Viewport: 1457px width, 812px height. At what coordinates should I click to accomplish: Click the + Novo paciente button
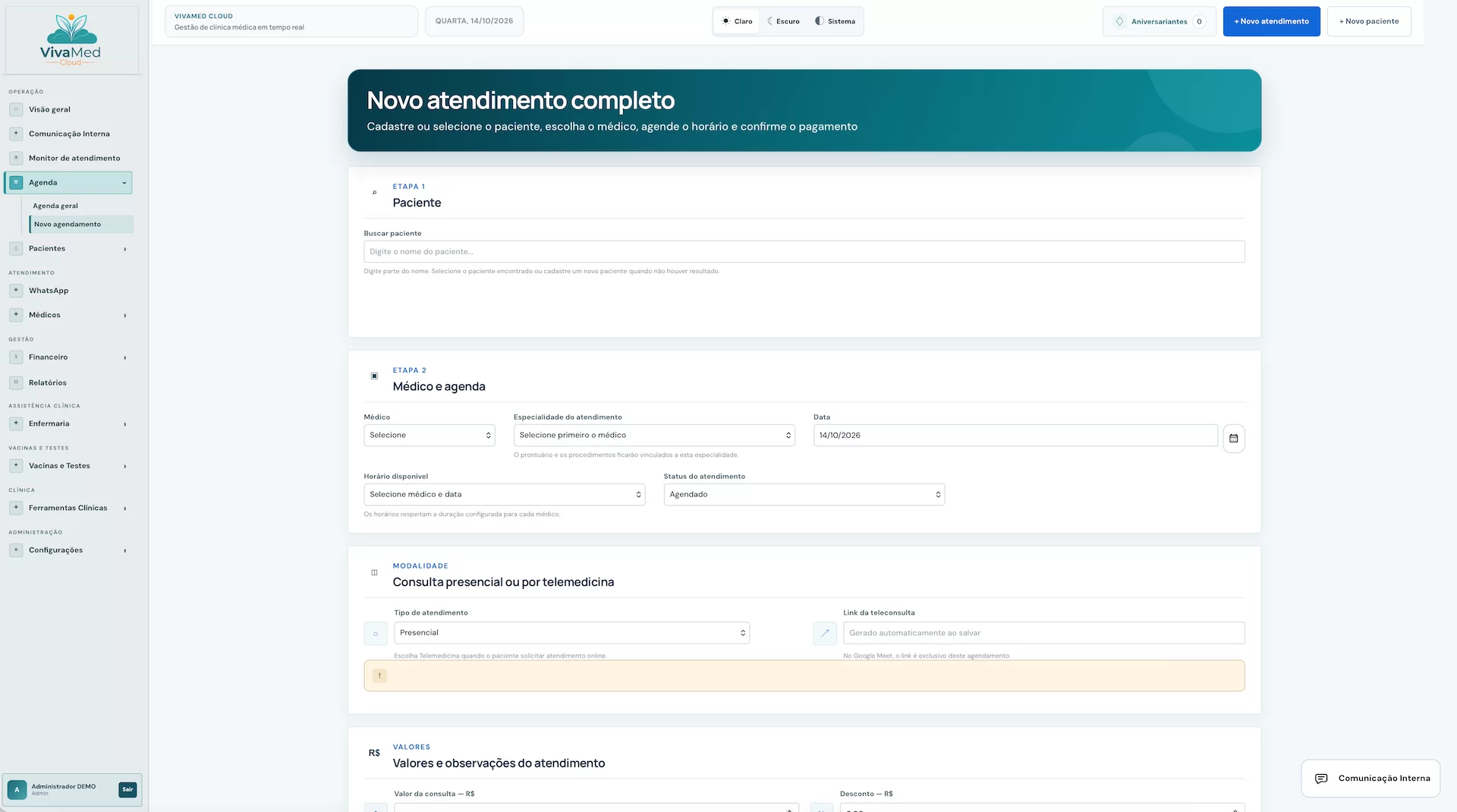click(1369, 21)
